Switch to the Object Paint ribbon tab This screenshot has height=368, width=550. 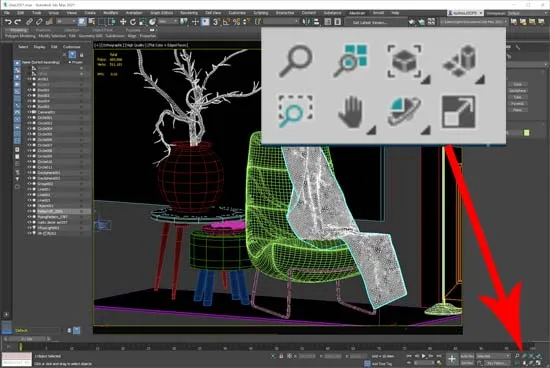[x=102, y=30]
